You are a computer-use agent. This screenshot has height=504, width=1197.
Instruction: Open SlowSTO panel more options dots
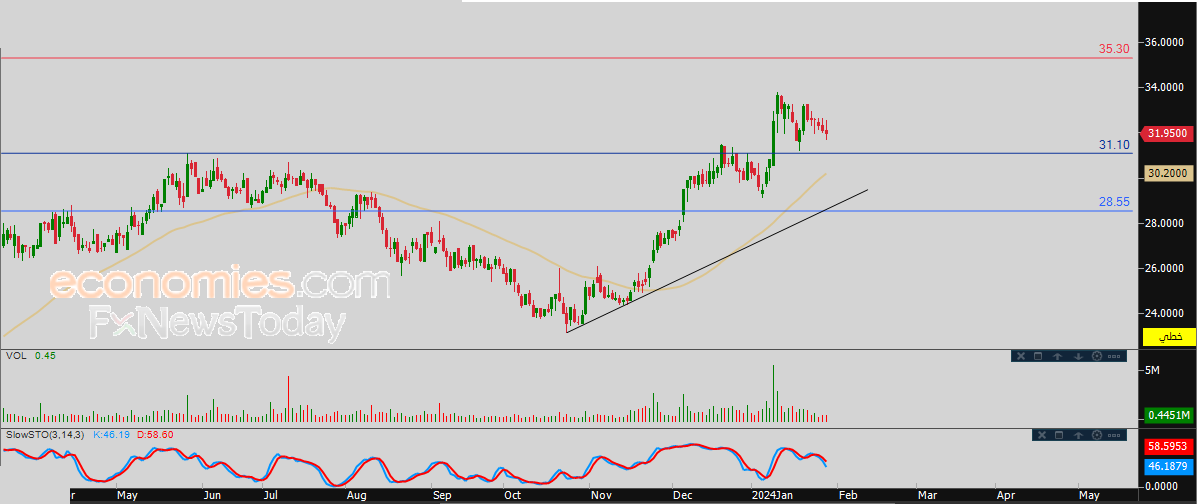pos(1114,435)
